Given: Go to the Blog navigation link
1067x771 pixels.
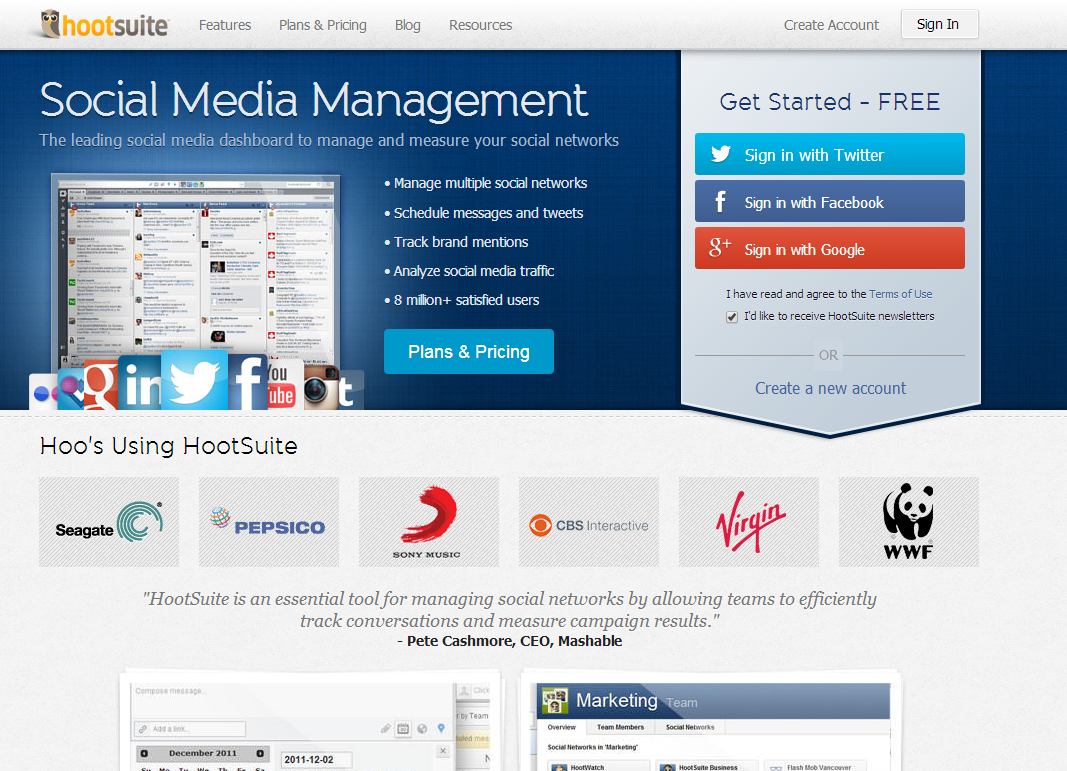Looking at the screenshot, I should coord(408,25).
